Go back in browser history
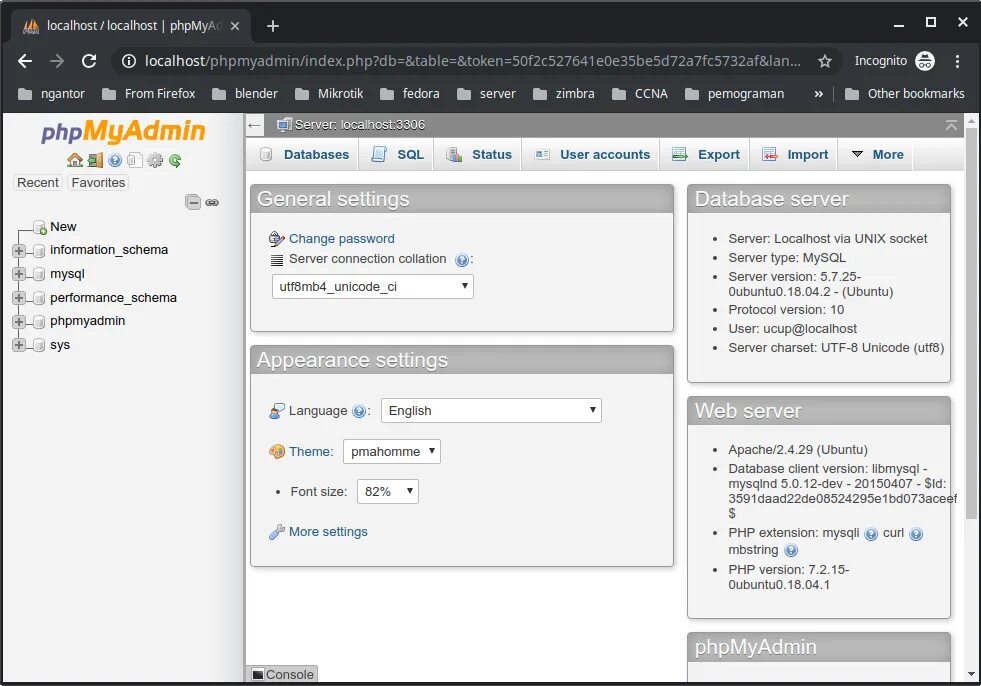 click(24, 61)
